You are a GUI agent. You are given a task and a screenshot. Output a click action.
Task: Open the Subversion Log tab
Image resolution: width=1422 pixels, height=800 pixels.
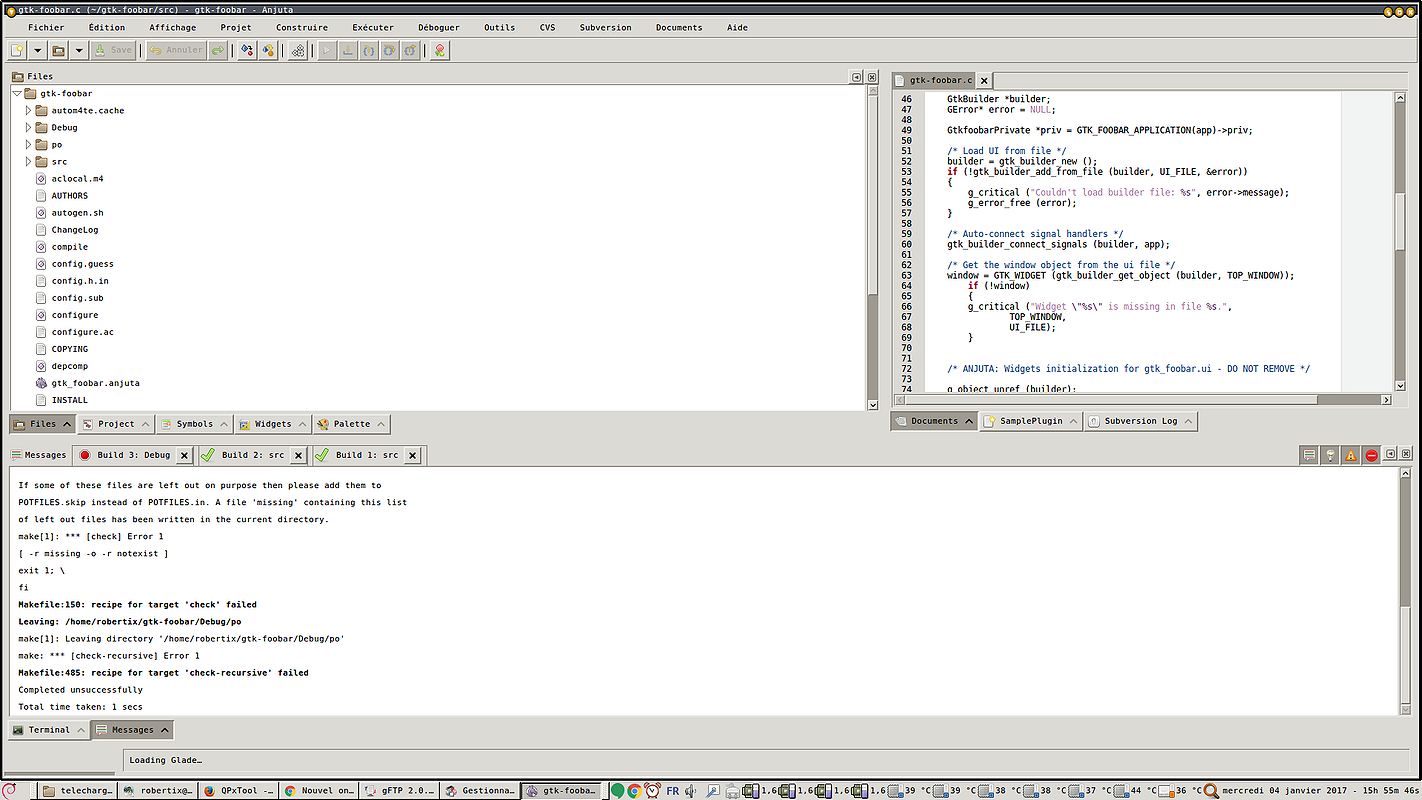pyautogui.click(x=1140, y=421)
